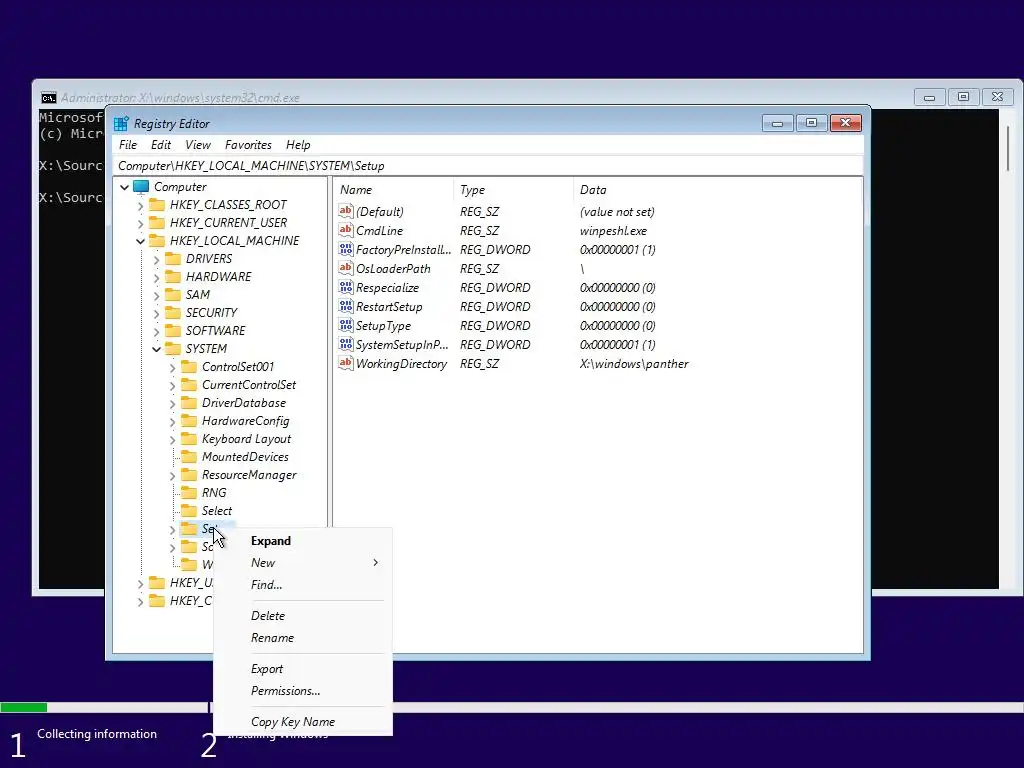1024x768 pixels.
Task: Click the Windows setup progress bar
Action: 512,707
